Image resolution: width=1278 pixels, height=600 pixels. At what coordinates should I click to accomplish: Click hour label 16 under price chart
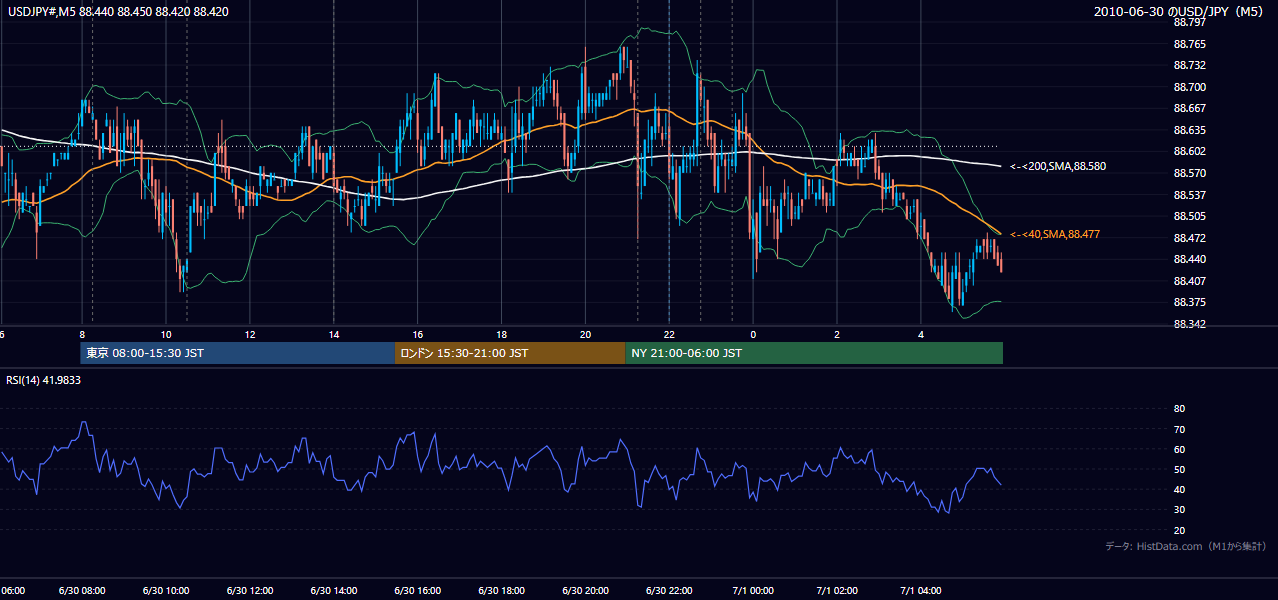[418, 334]
